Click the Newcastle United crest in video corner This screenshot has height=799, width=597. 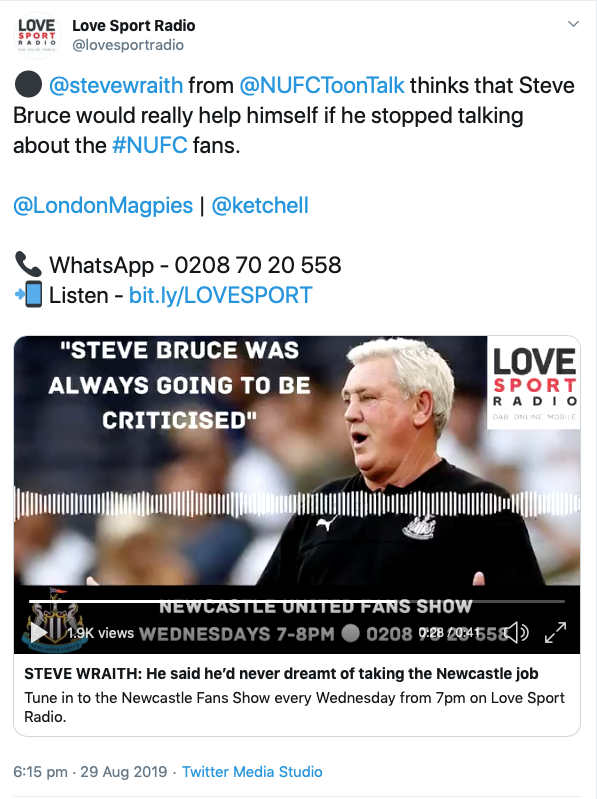click(52, 619)
